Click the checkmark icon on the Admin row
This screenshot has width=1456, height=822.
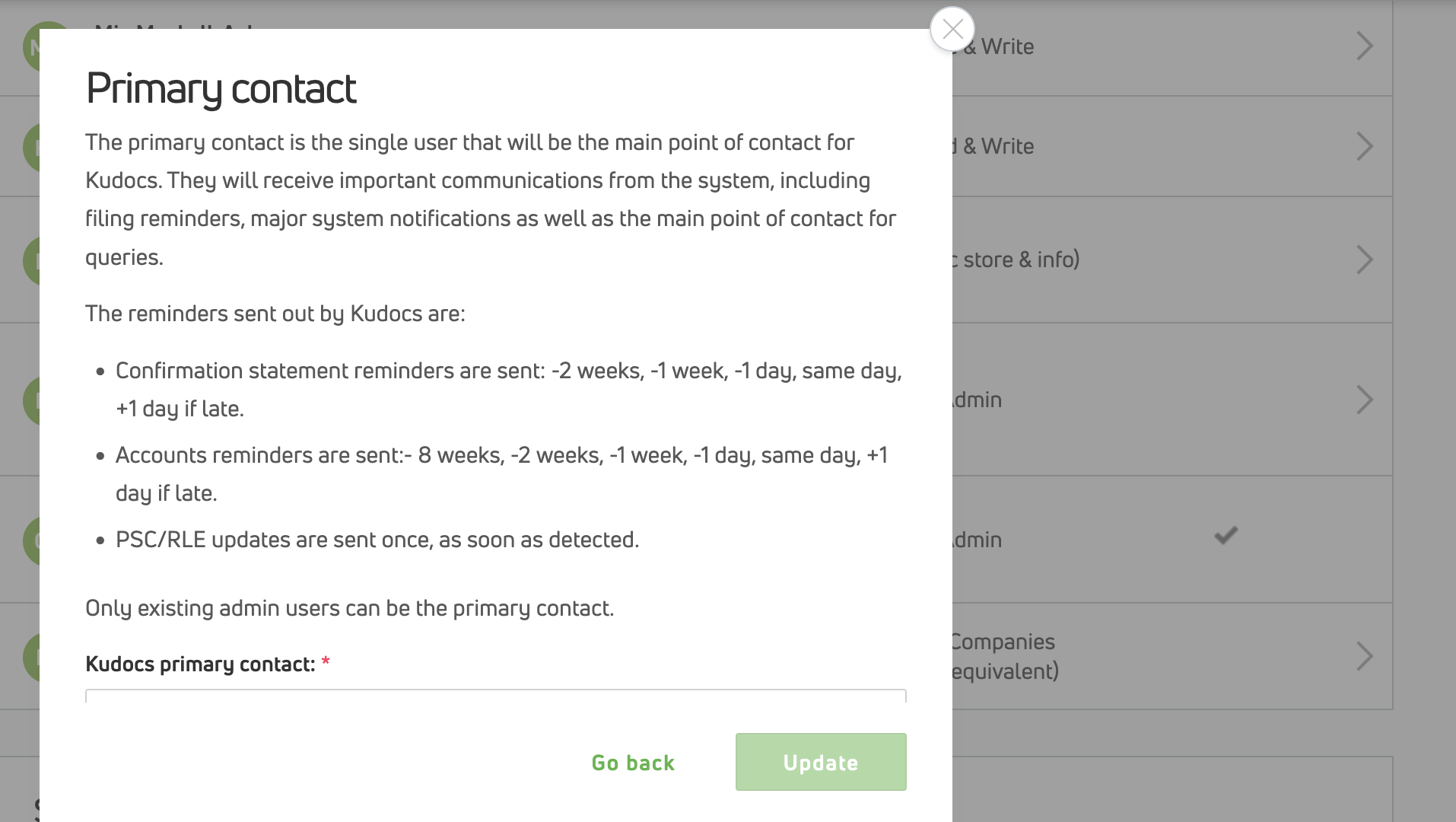pos(1226,536)
